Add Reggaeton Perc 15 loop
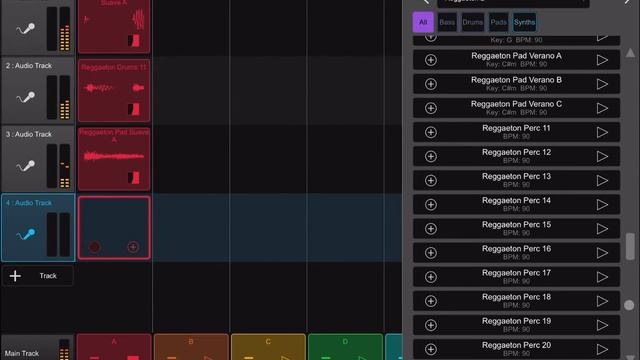Screen dimensions: 640x360 (431, 229)
